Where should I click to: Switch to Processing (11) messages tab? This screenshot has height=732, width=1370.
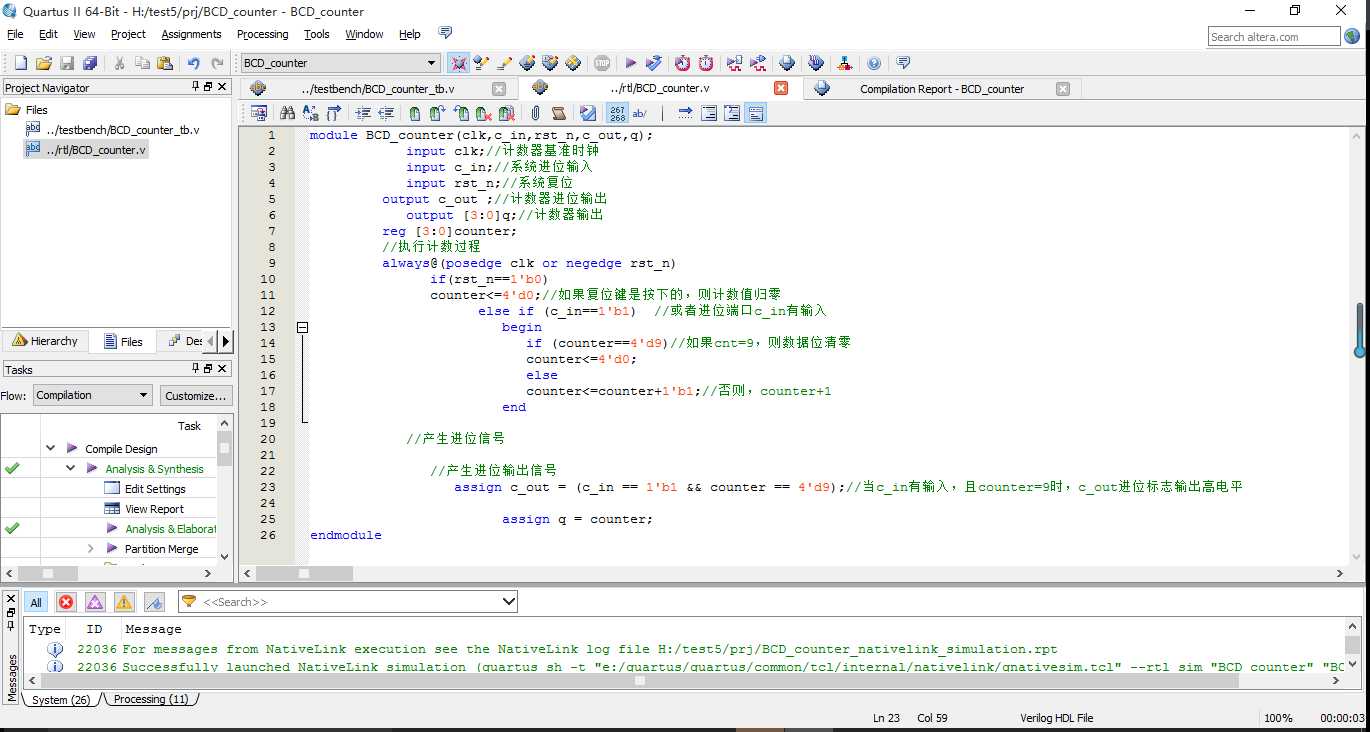pos(151,699)
